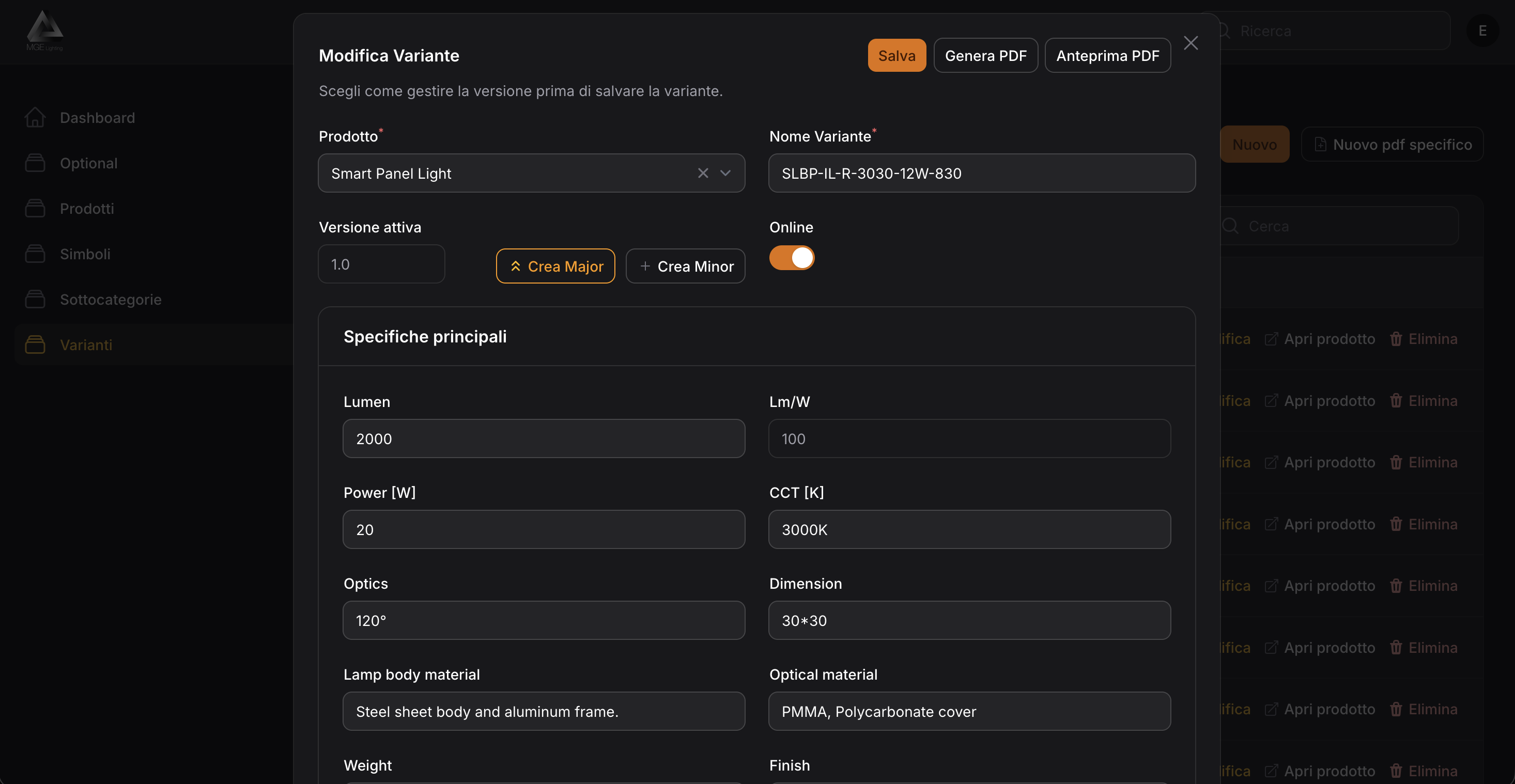1515x784 pixels.
Task: Select Varianti in the sidebar
Action: pyautogui.click(x=86, y=345)
